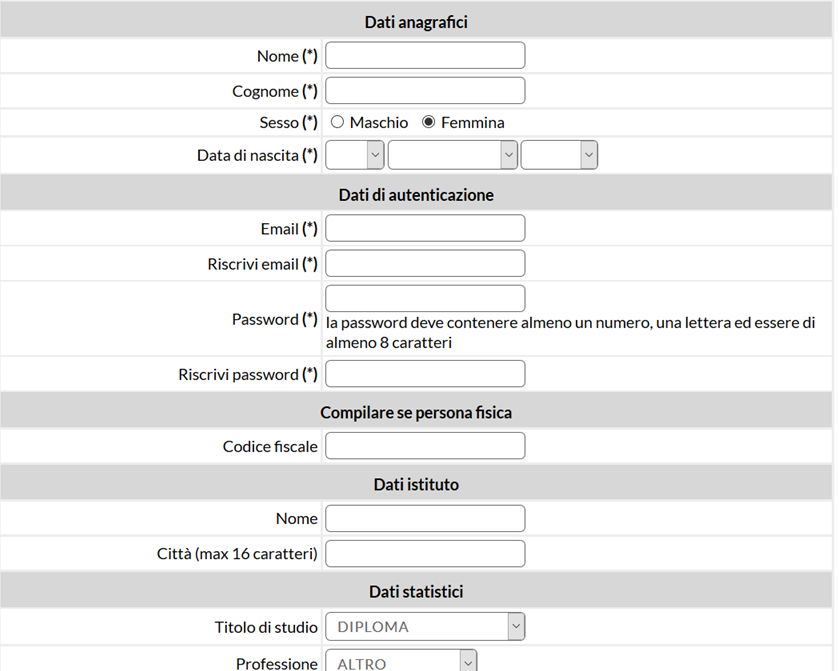Open the birth day dropdown
839x671 pixels.
coord(355,155)
